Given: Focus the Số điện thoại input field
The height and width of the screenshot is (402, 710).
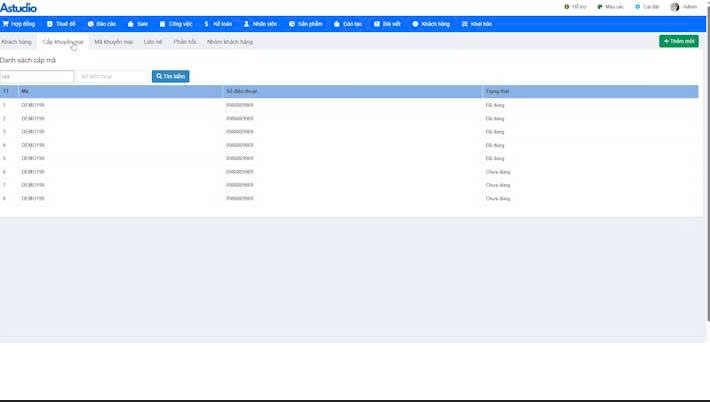Looking at the screenshot, I should [112, 76].
